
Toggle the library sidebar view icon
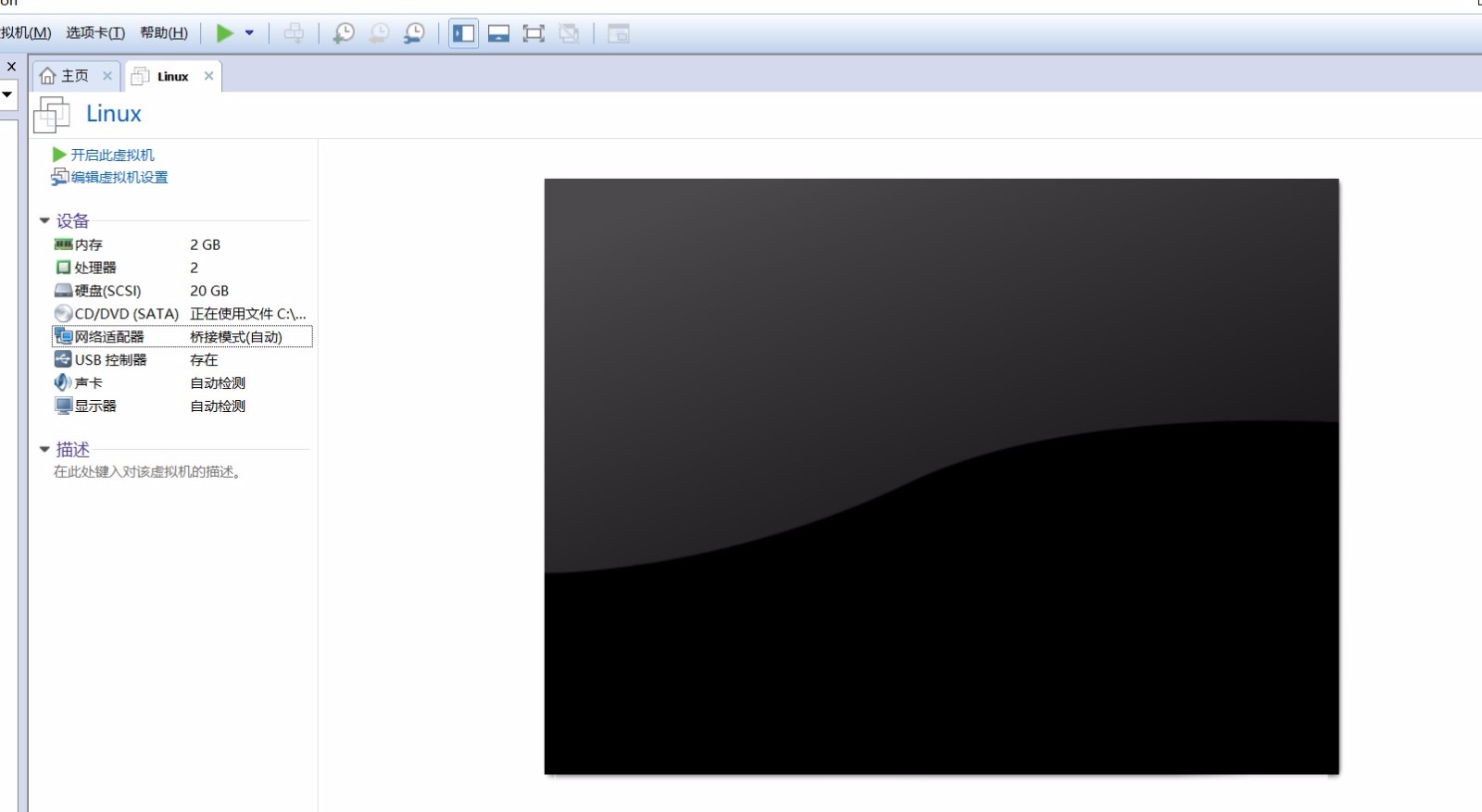pyautogui.click(x=463, y=33)
